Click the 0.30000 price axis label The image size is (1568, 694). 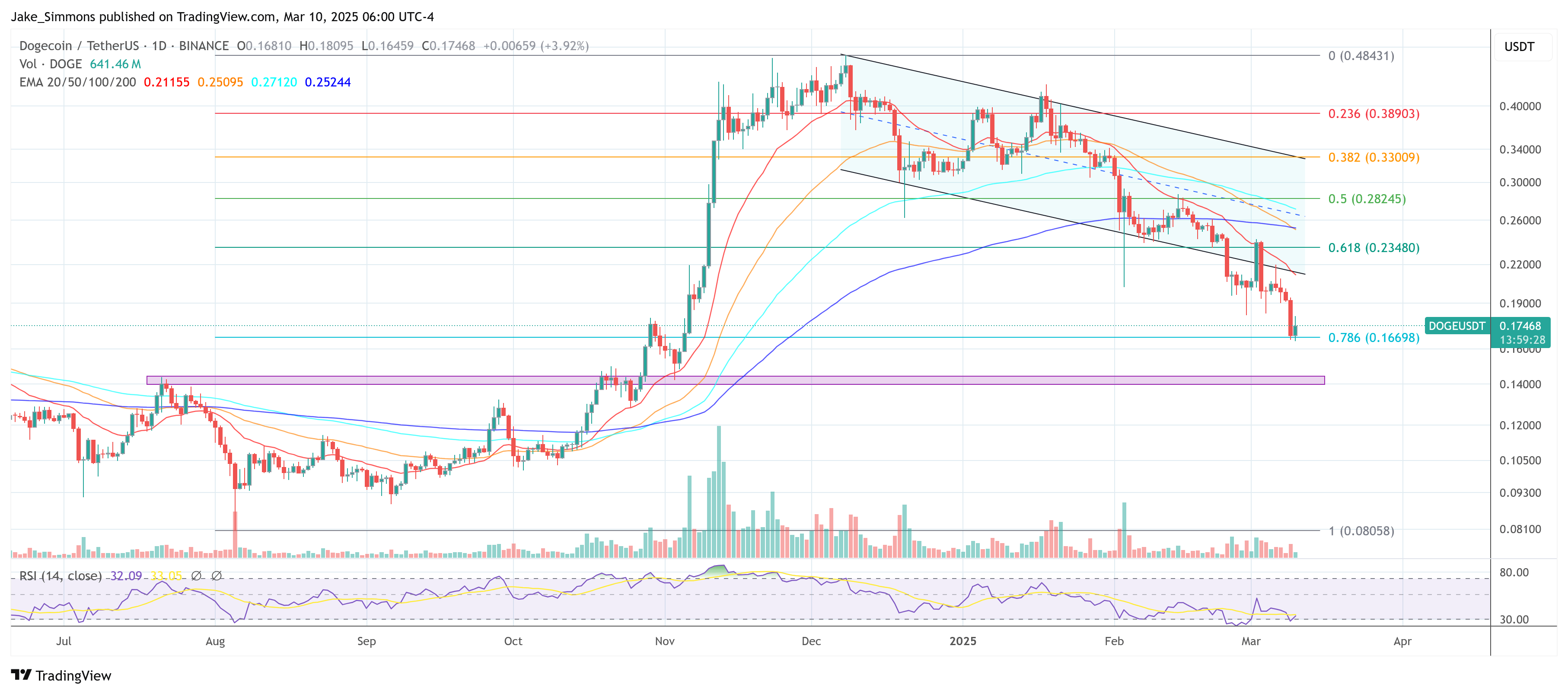pos(1520,182)
